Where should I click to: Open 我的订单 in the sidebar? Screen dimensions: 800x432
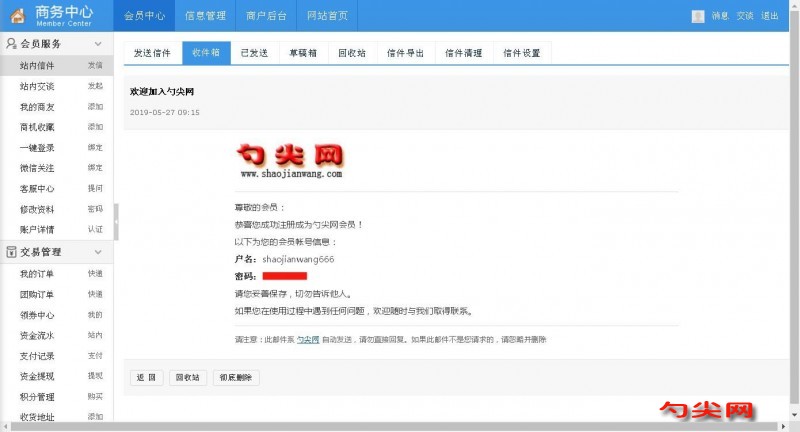point(37,274)
